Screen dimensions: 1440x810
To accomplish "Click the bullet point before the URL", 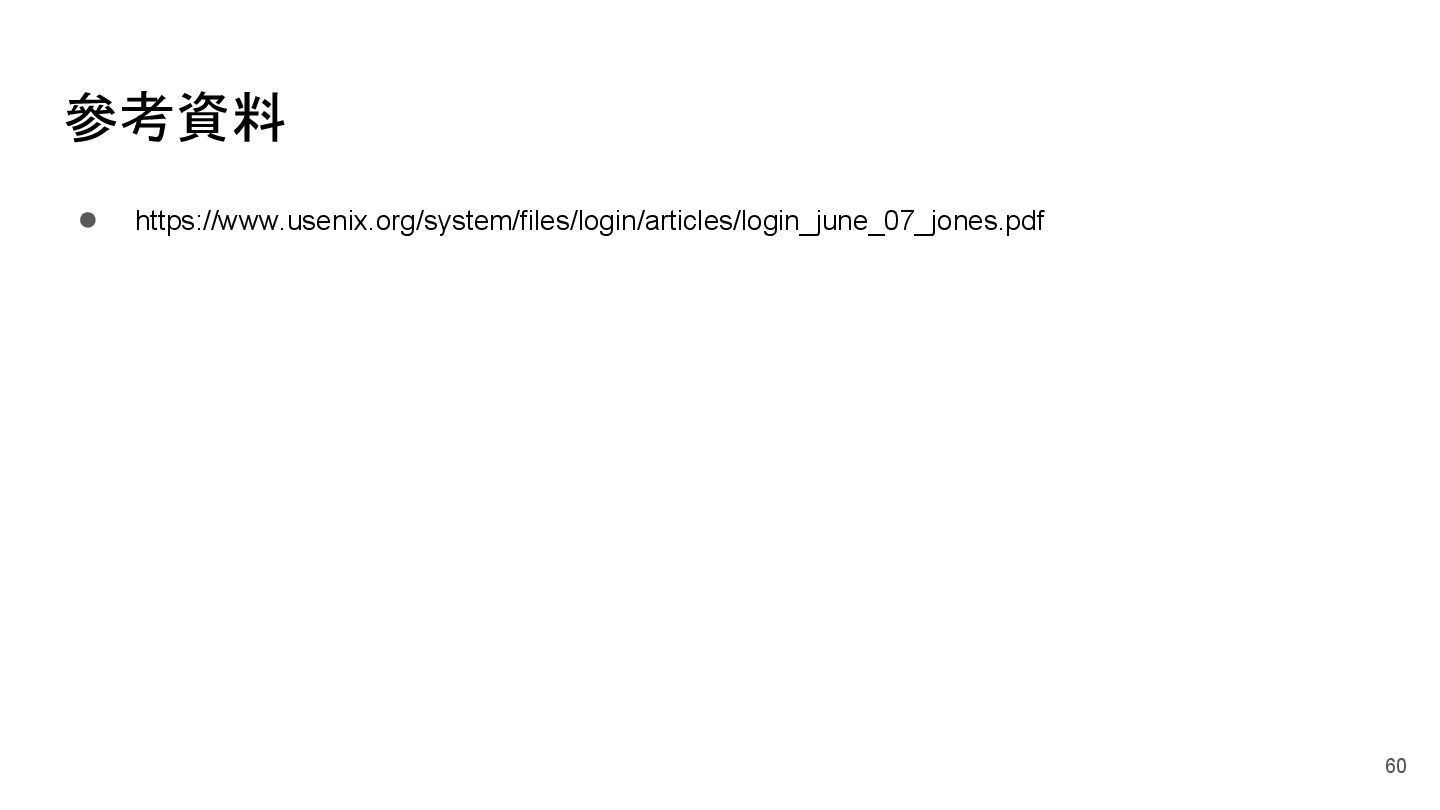I will (x=88, y=220).
